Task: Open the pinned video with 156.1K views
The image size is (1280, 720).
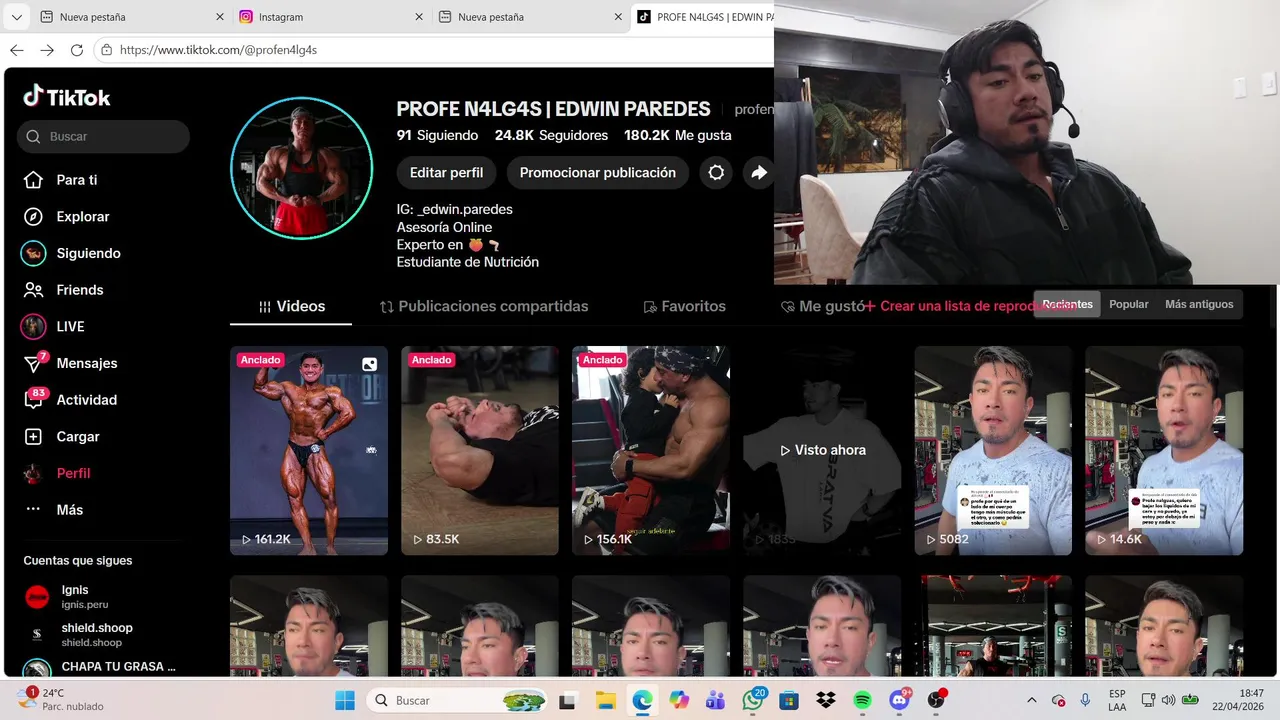Action: 651,450
